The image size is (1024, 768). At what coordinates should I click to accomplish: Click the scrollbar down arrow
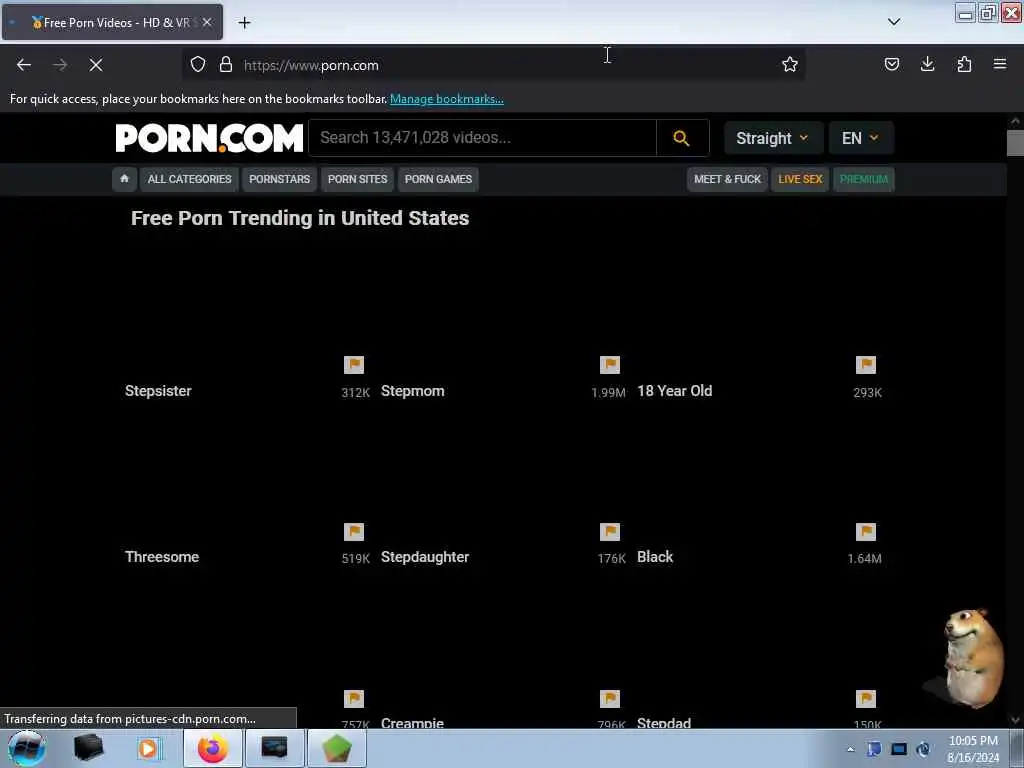[1015, 721]
